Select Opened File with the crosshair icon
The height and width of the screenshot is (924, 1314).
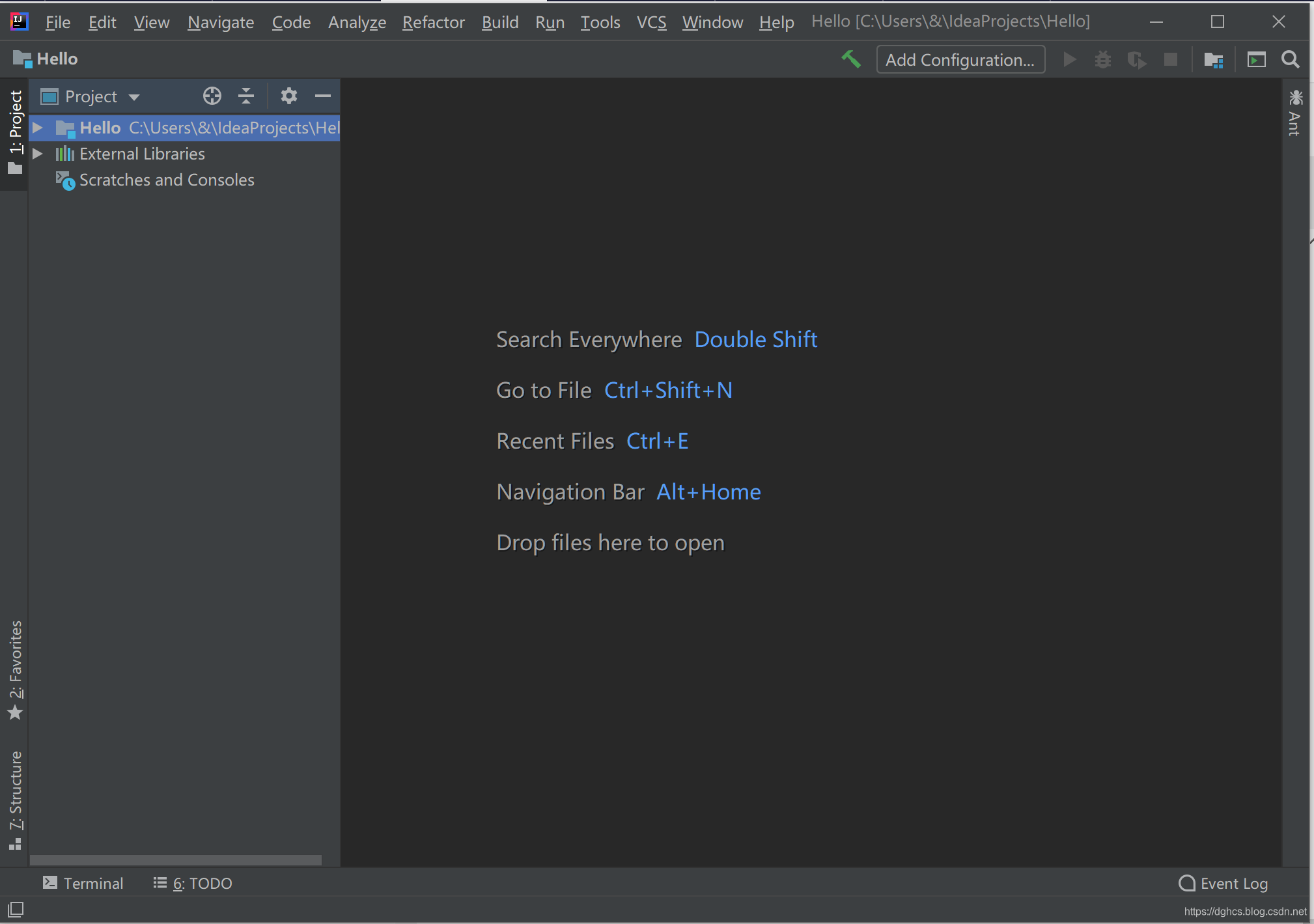click(212, 96)
